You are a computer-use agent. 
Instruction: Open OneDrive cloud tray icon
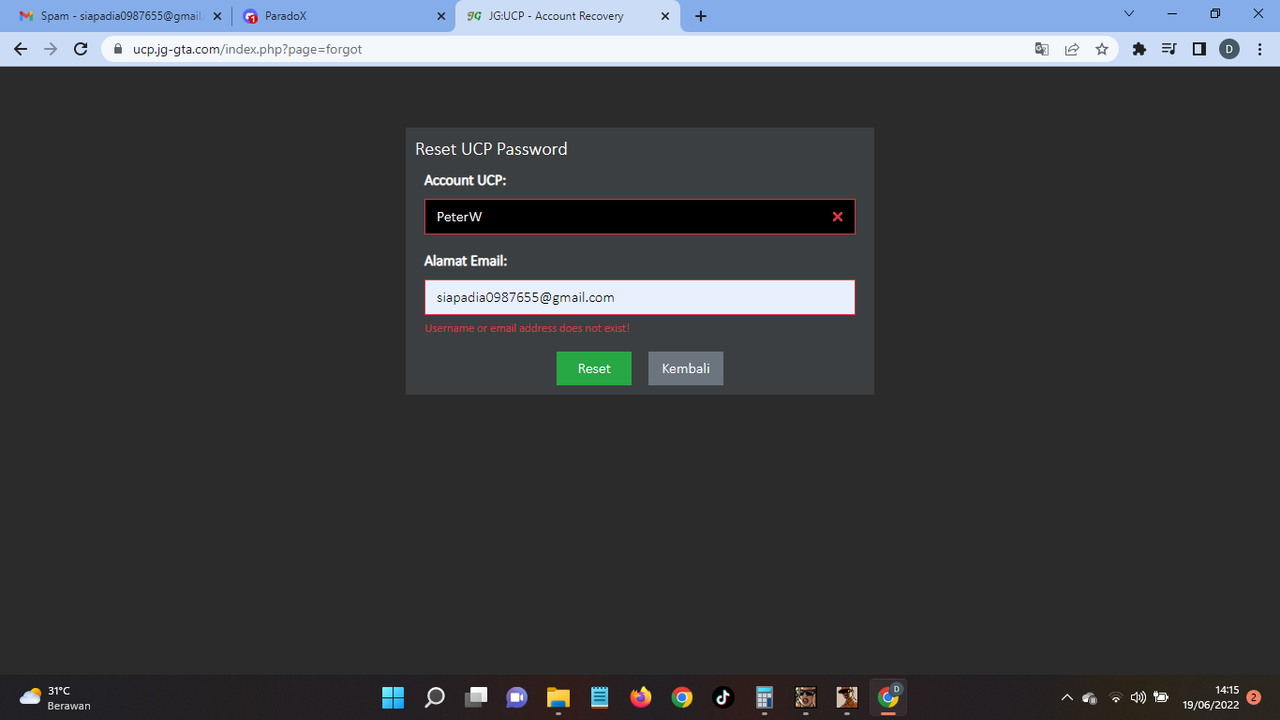(x=1090, y=697)
